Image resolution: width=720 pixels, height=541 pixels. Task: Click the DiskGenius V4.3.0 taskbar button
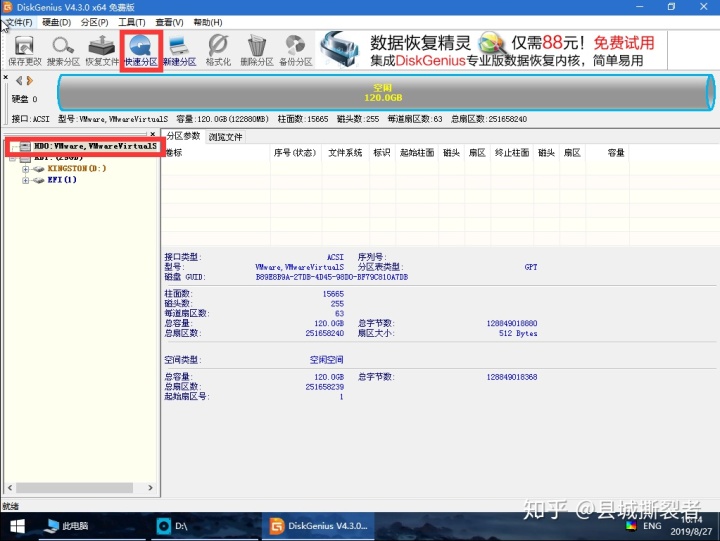(320, 526)
